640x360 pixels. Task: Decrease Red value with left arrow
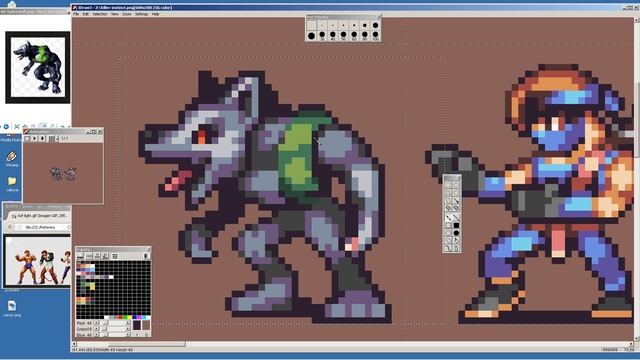click(96, 323)
